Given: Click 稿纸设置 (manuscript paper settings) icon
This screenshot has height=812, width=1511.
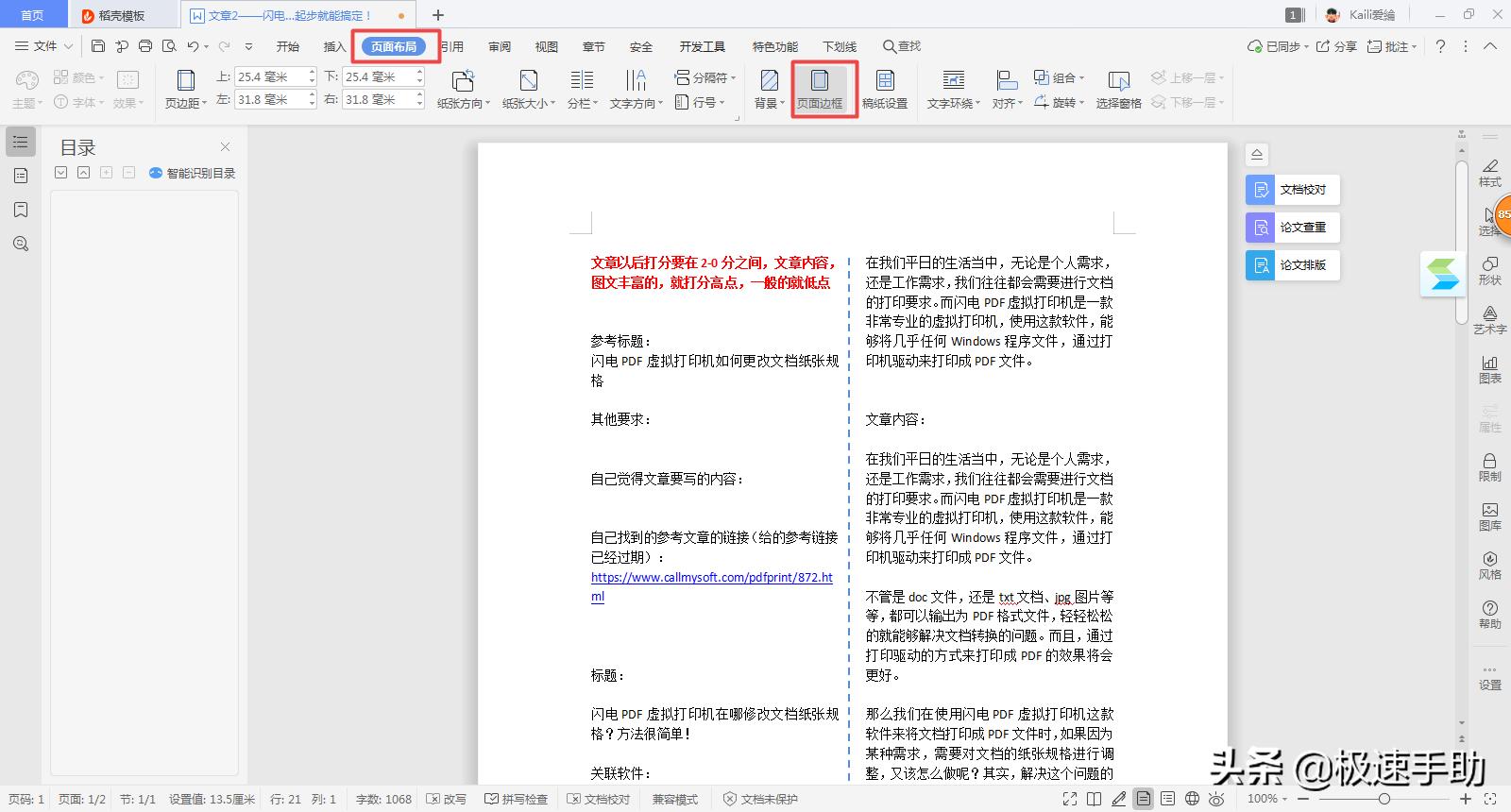Looking at the screenshot, I should (885, 90).
